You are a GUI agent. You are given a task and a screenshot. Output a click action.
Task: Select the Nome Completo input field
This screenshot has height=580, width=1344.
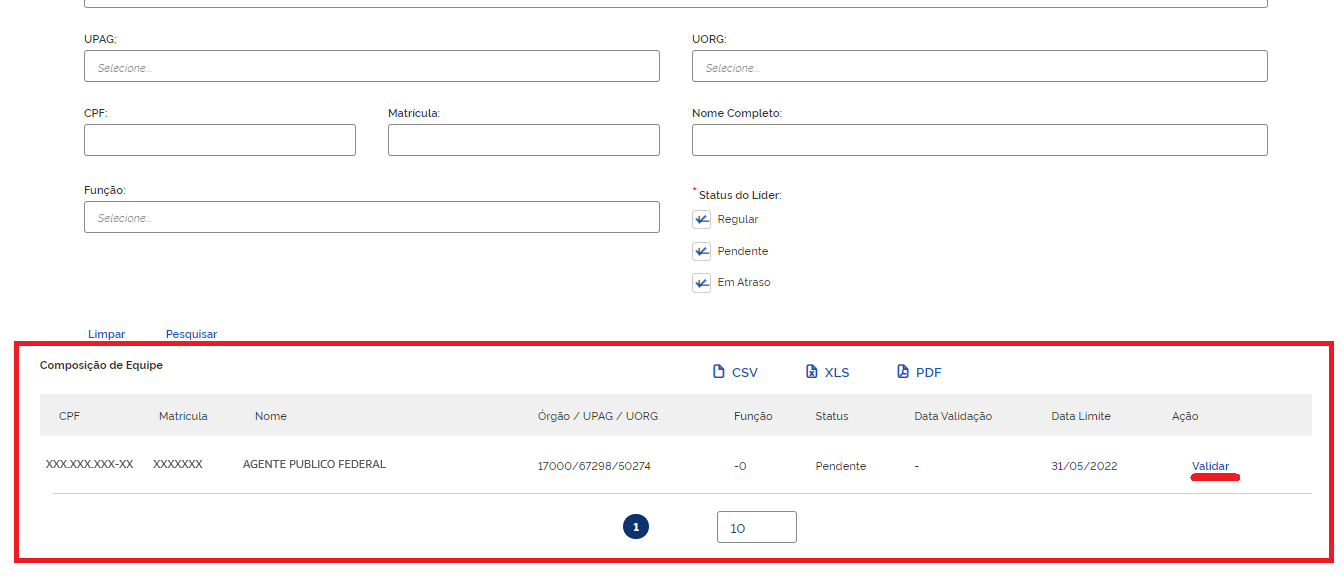(x=979, y=141)
